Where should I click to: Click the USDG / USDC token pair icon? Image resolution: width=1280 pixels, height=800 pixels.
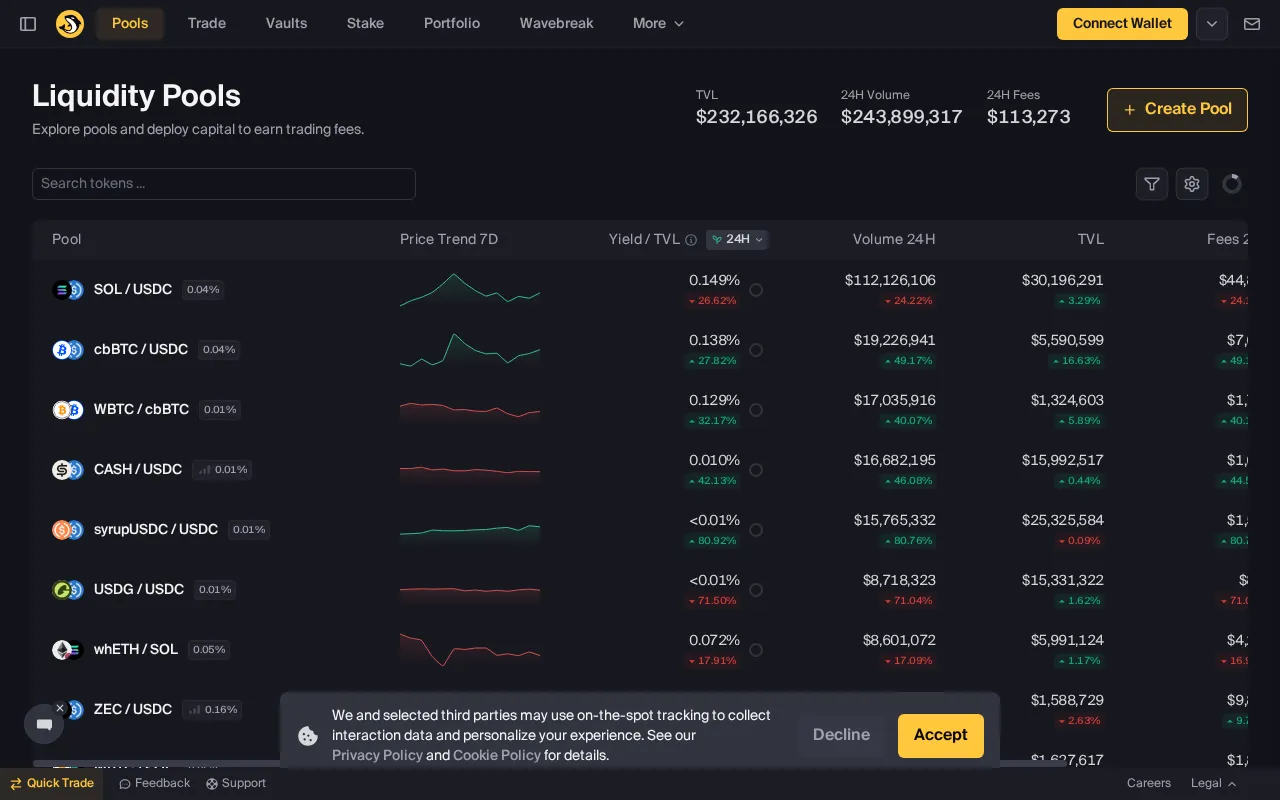[68, 590]
